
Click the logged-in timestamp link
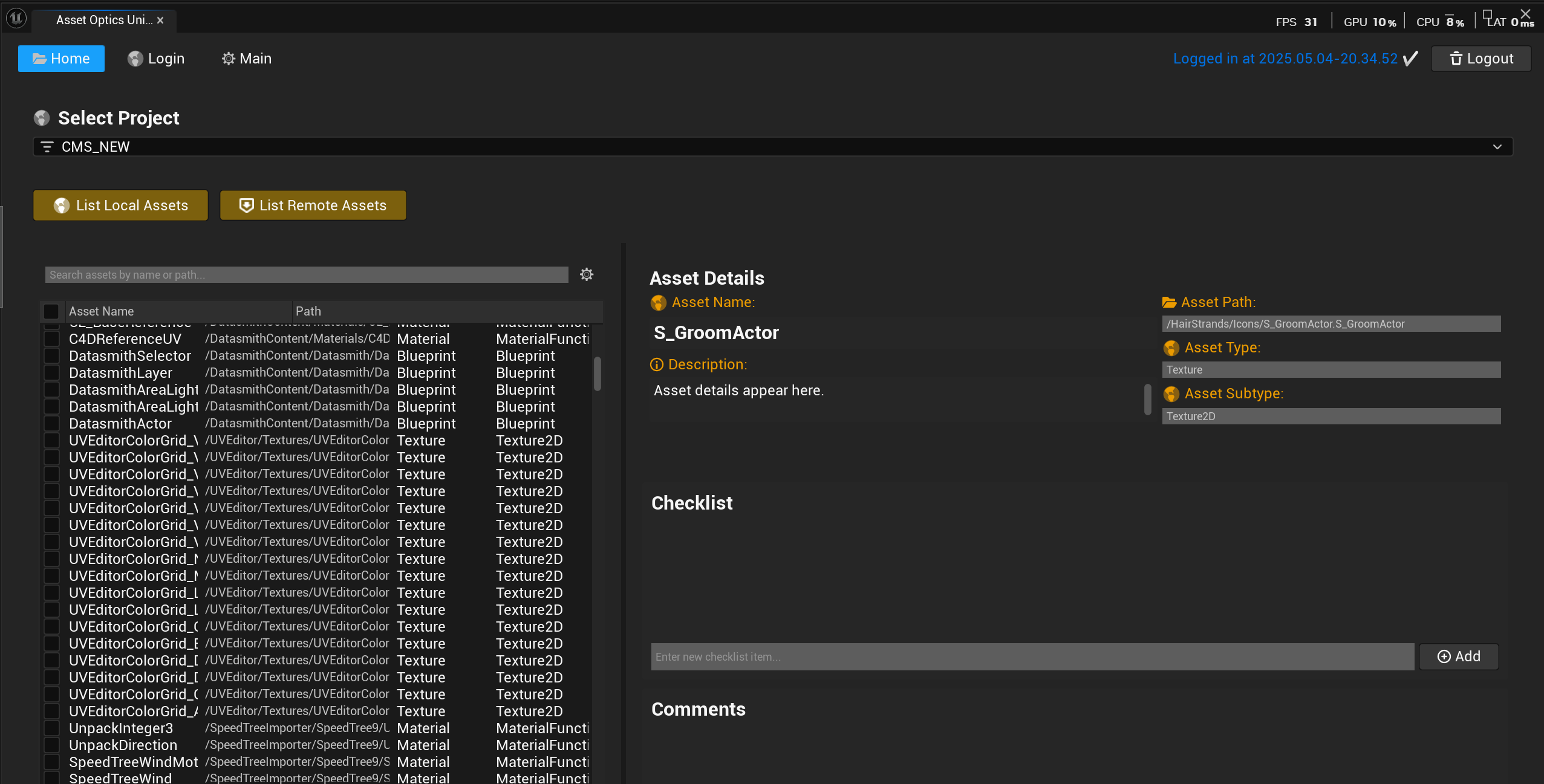(x=1285, y=58)
